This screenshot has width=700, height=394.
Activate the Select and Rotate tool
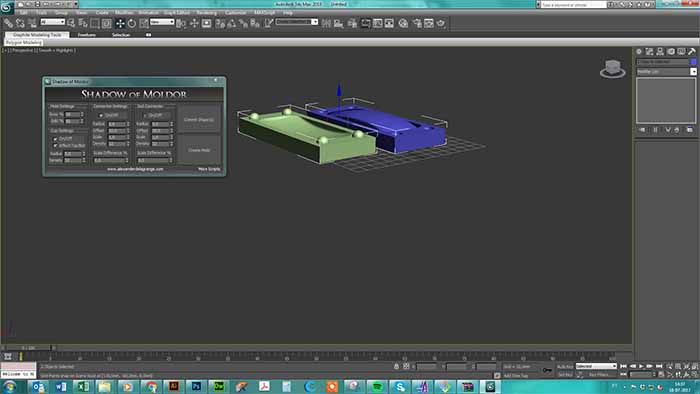click(132, 23)
